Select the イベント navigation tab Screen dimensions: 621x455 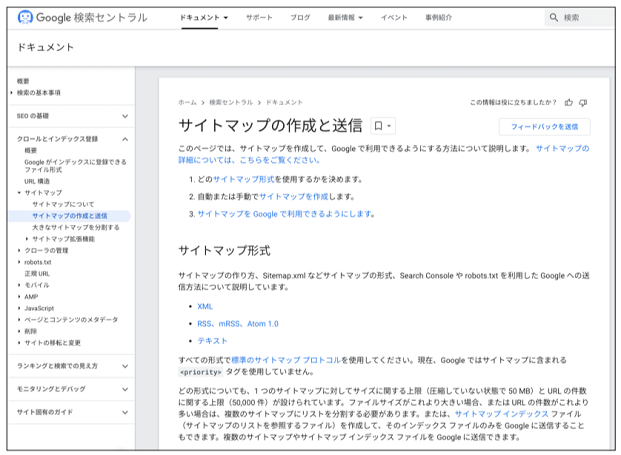pyautogui.click(x=394, y=17)
